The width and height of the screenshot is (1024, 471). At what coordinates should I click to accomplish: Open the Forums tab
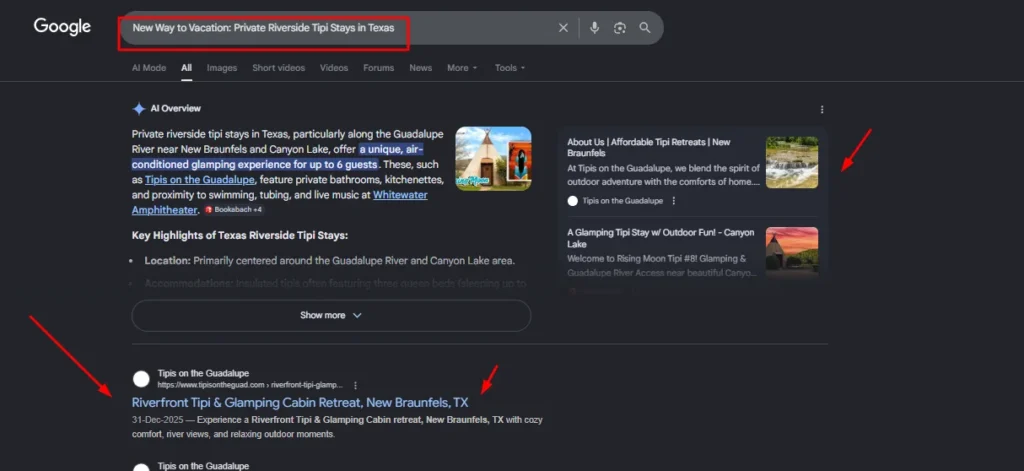tap(379, 68)
